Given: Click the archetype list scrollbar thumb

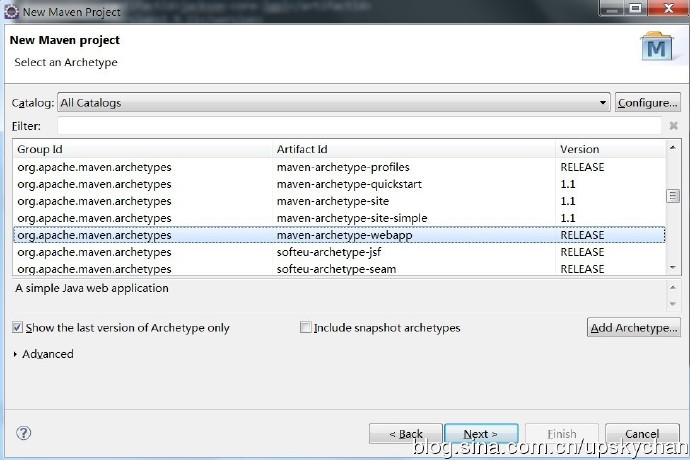Looking at the screenshot, I should (673, 196).
